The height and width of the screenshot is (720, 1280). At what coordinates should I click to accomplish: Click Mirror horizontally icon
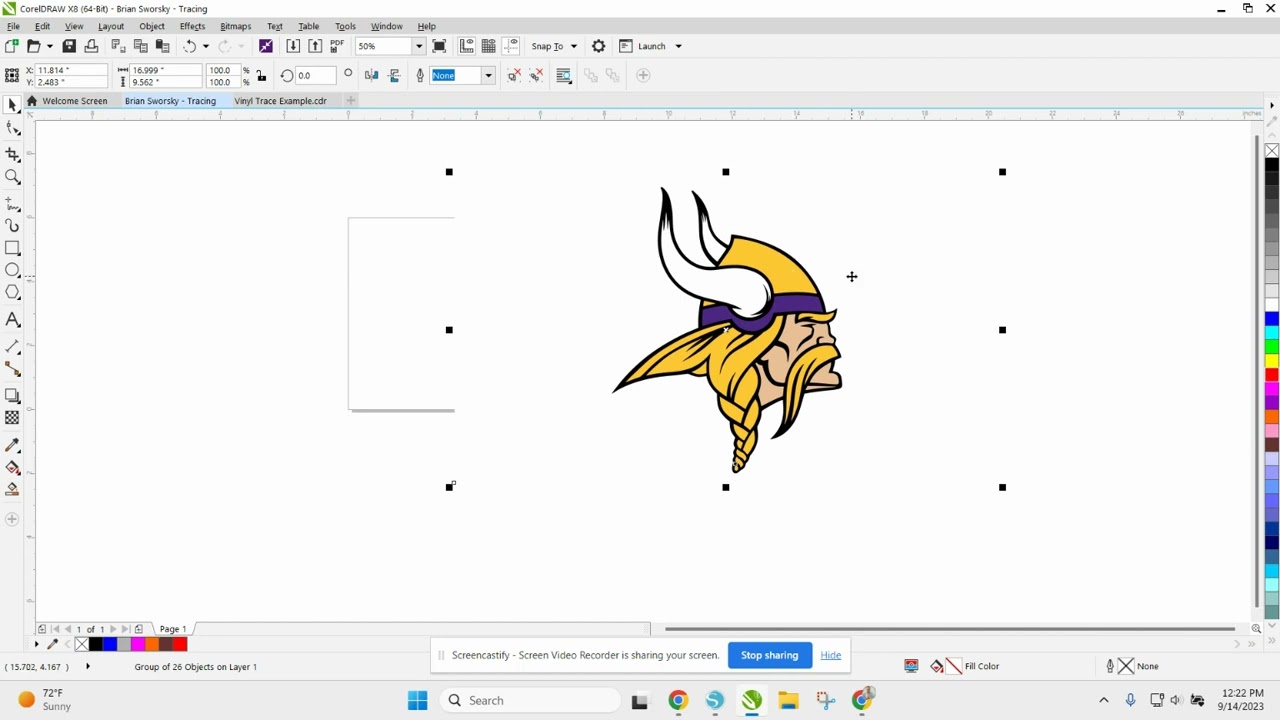[371, 75]
